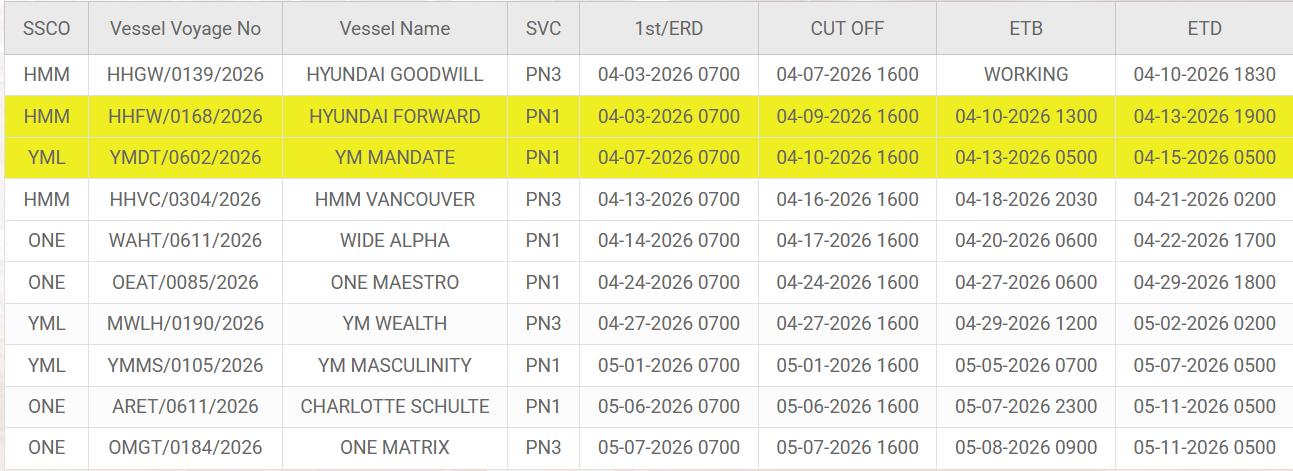
Task: Select the YM WEALTH vessel cell
Action: point(395,323)
